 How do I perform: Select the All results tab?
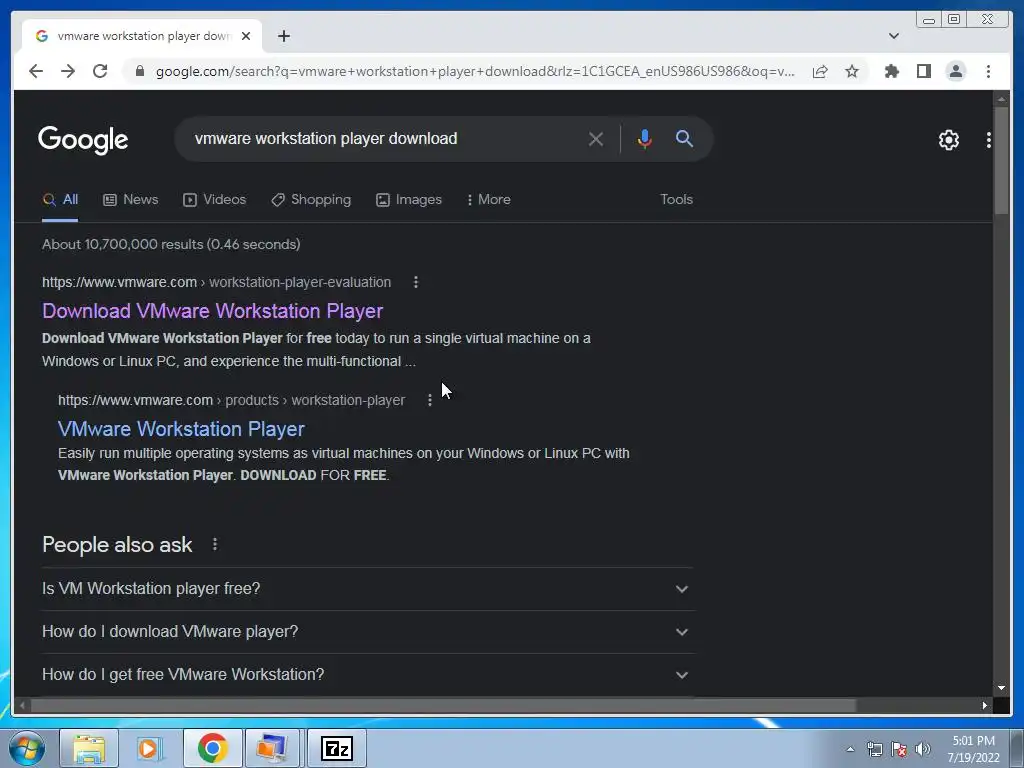60,200
